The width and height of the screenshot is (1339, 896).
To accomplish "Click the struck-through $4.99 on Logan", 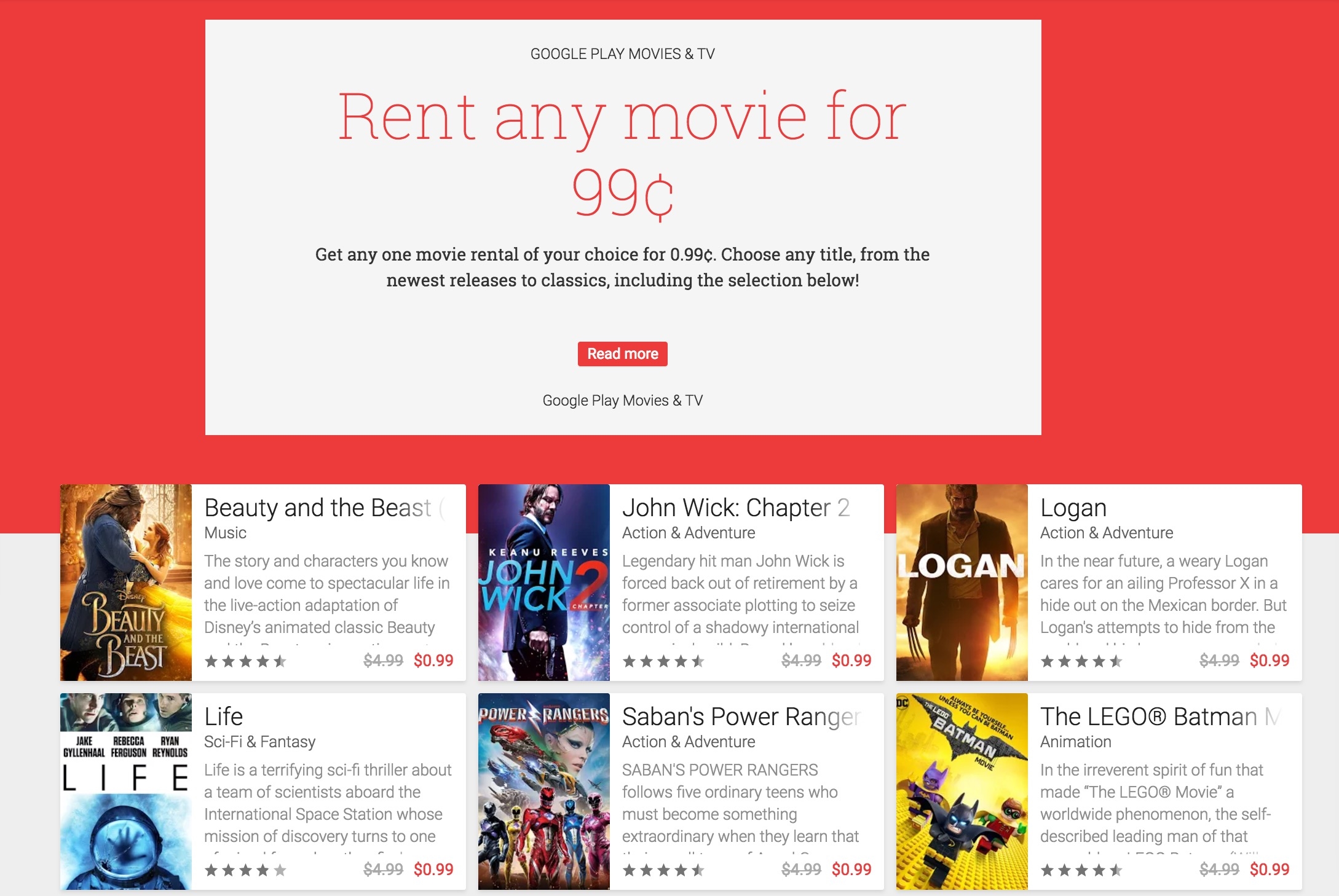I will coord(1219,661).
